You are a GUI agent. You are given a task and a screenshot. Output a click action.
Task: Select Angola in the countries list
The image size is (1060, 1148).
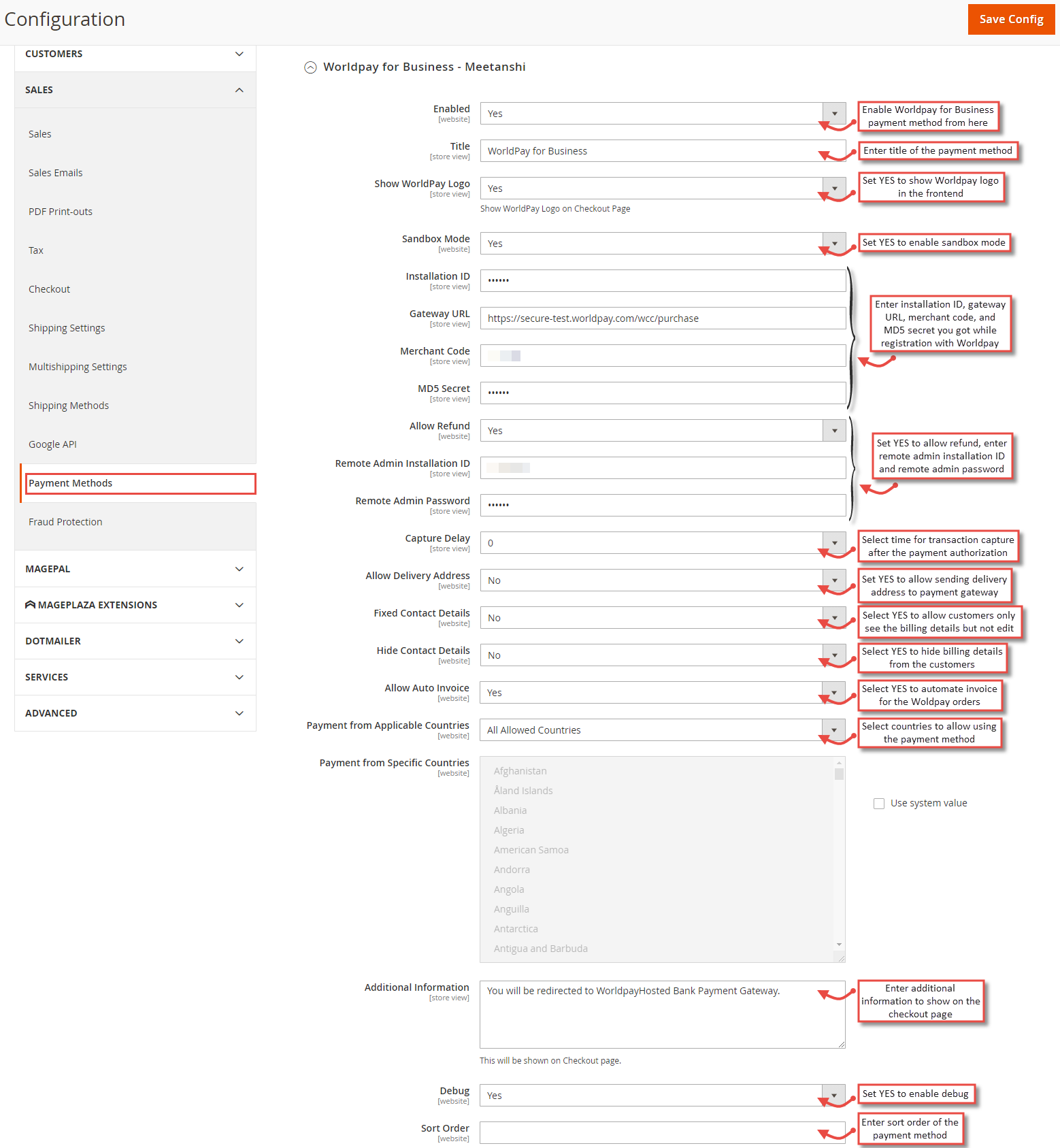(509, 889)
